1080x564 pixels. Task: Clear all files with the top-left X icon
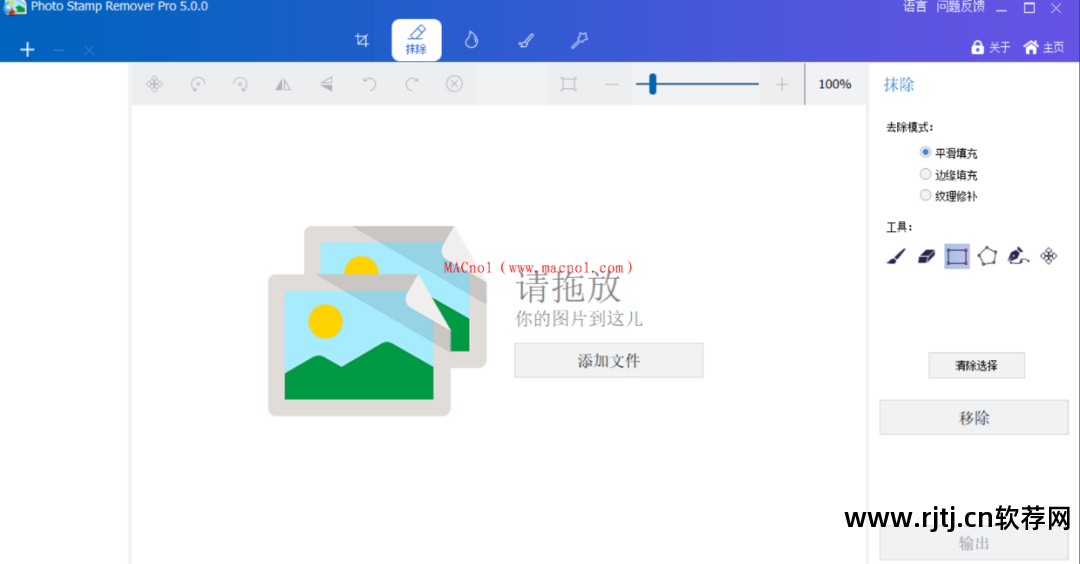89,50
